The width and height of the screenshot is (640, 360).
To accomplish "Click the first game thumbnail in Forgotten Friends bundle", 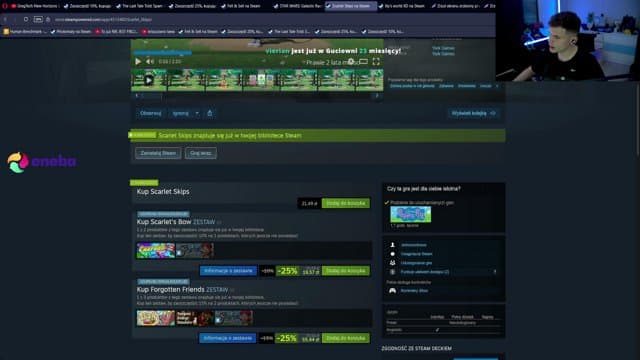I will tap(156, 318).
